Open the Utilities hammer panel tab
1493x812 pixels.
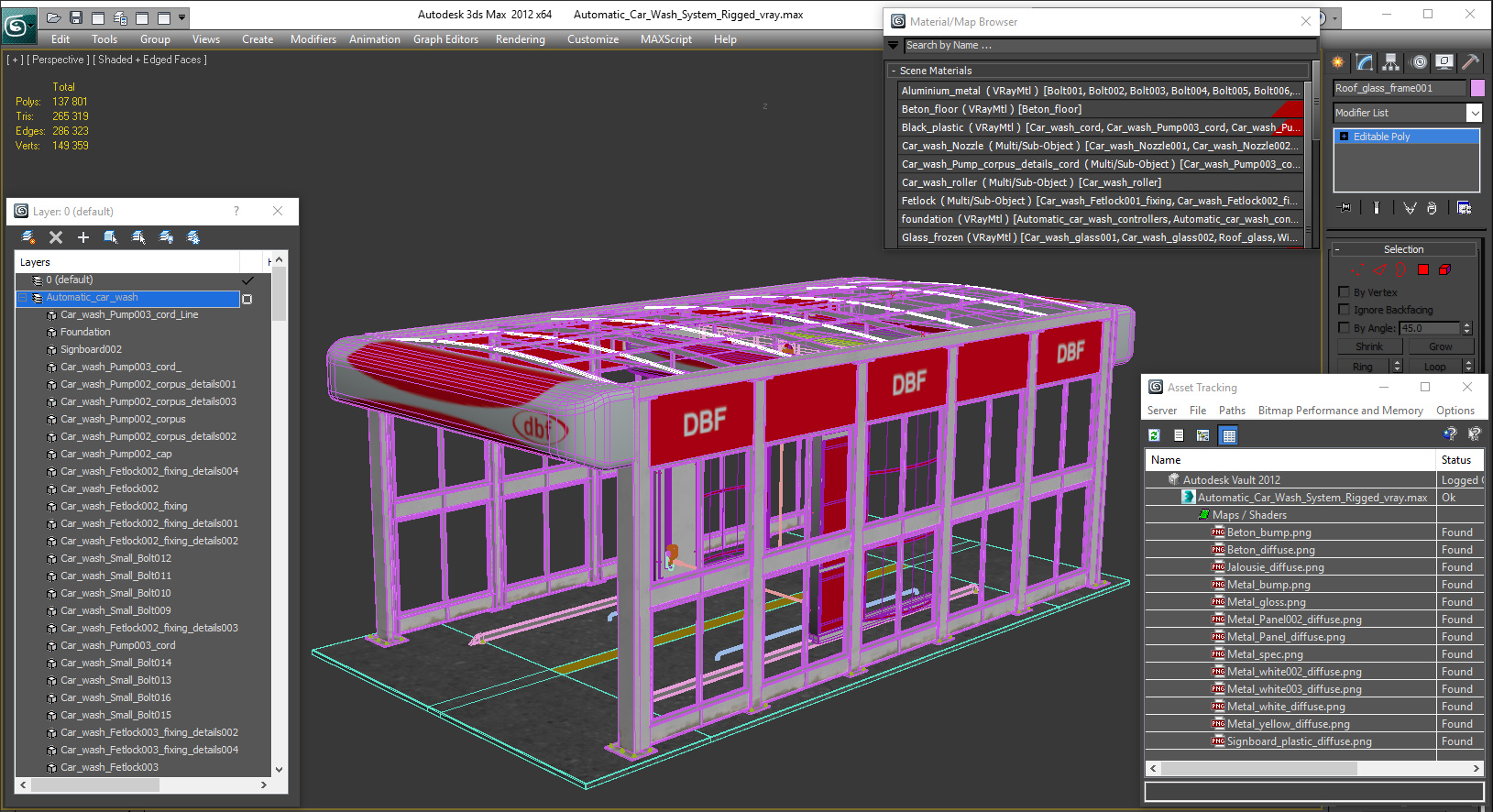point(1470,62)
